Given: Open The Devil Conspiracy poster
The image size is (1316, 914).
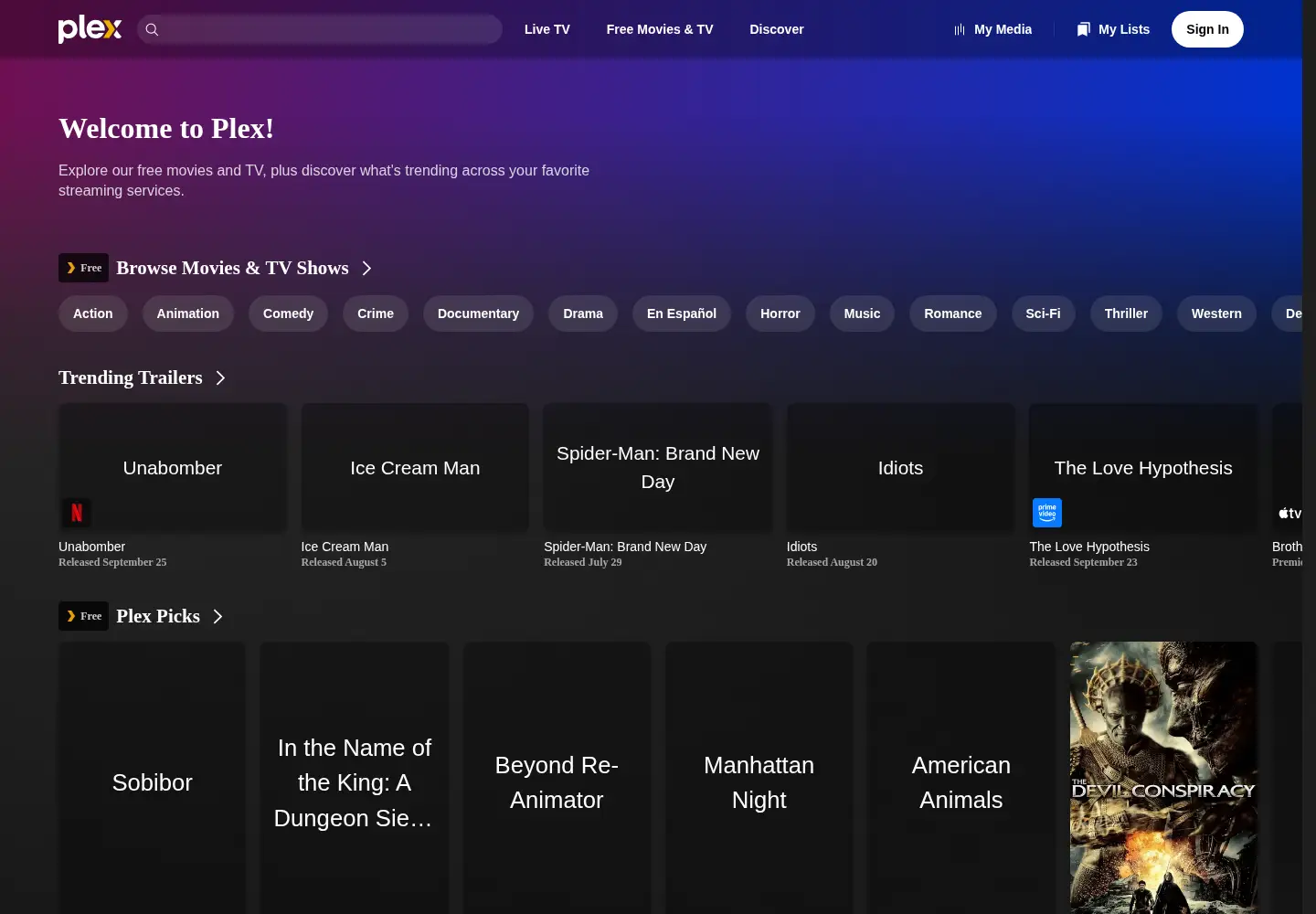Looking at the screenshot, I should point(1163,778).
